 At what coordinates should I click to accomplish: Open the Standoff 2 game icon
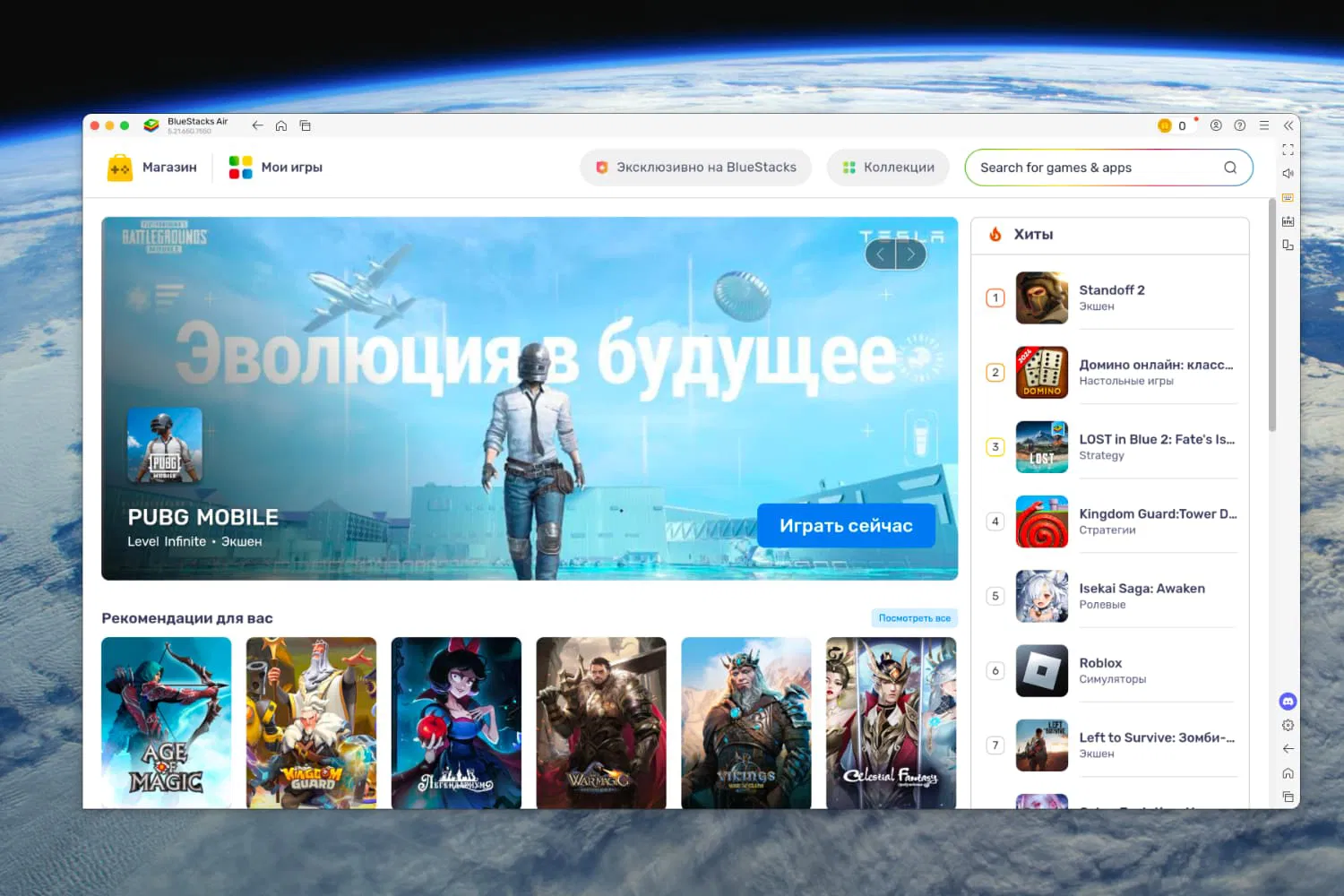(1042, 297)
